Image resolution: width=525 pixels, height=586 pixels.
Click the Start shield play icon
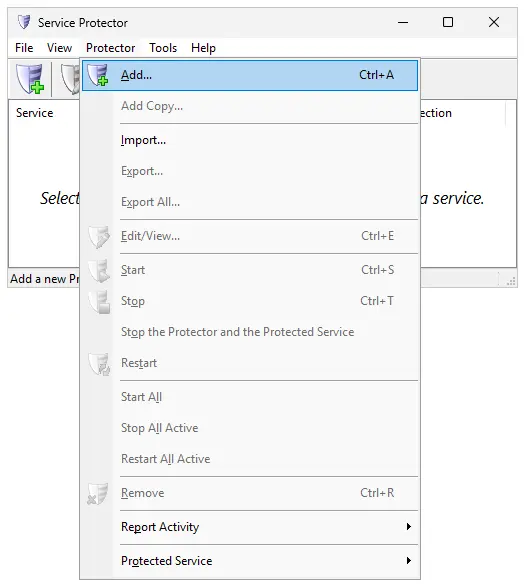click(99, 270)
